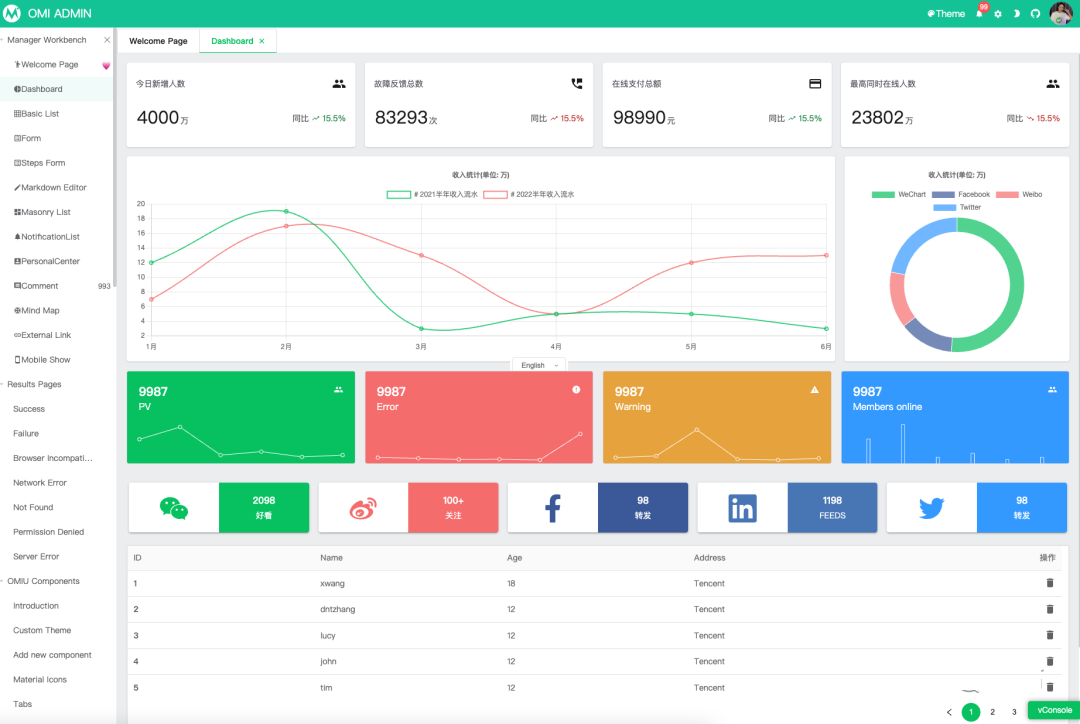Image resolution: width=1080 pixels, height=724 pixels.
Task: Switch to the Welcome Page tab
Action: (x=158, y=41)
